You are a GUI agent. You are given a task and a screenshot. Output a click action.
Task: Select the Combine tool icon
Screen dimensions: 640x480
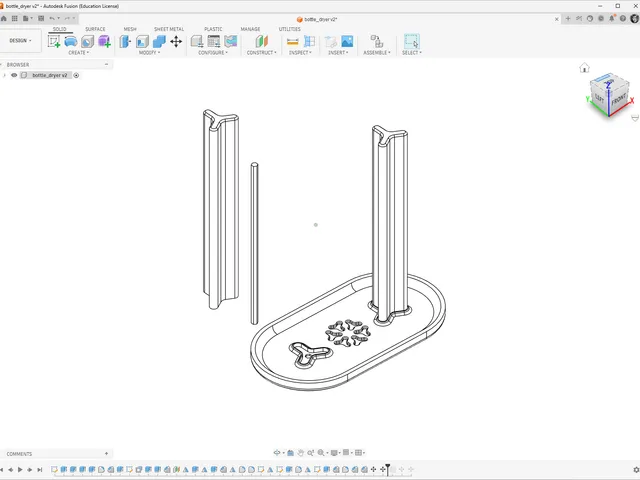coord(159,41)
